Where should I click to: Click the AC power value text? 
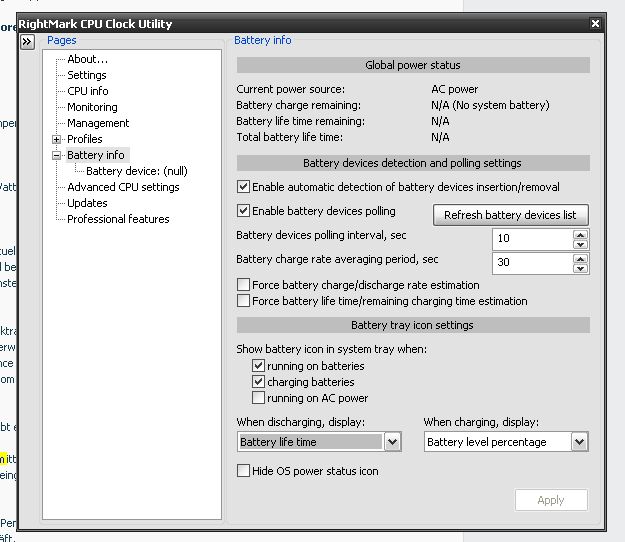[454, 89]
